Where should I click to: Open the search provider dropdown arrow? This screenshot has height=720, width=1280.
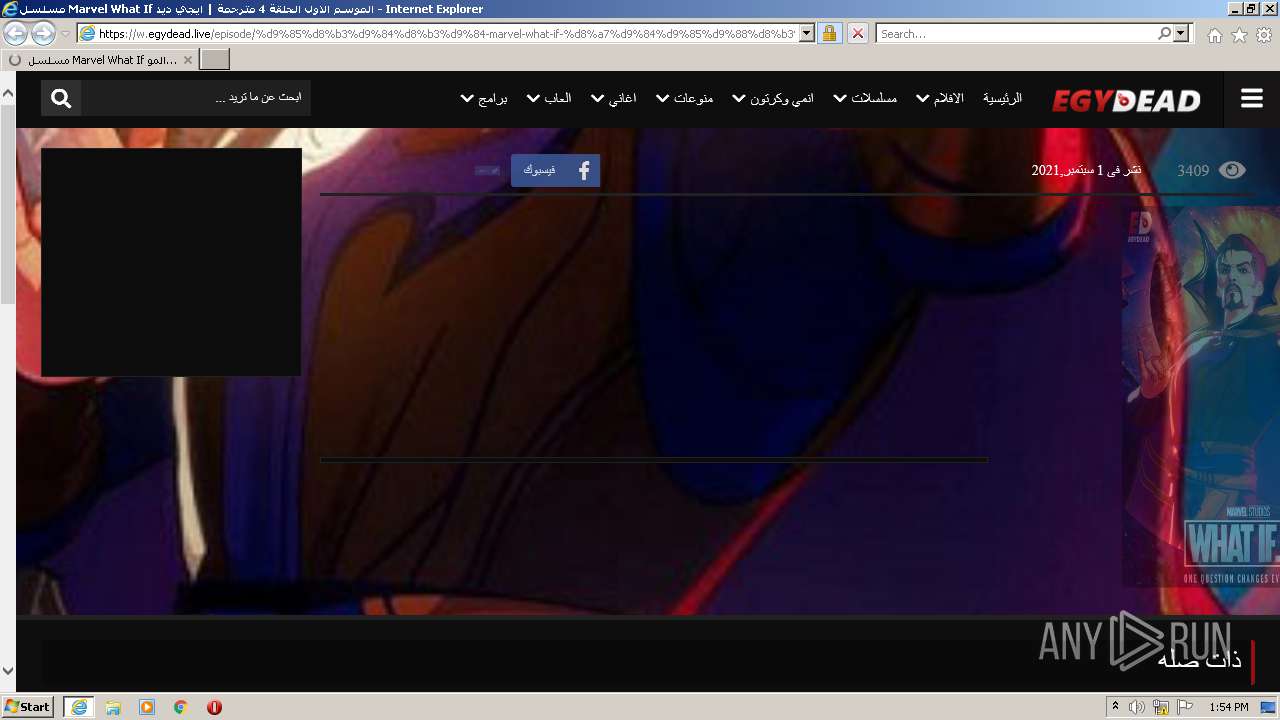(1182, 33)
